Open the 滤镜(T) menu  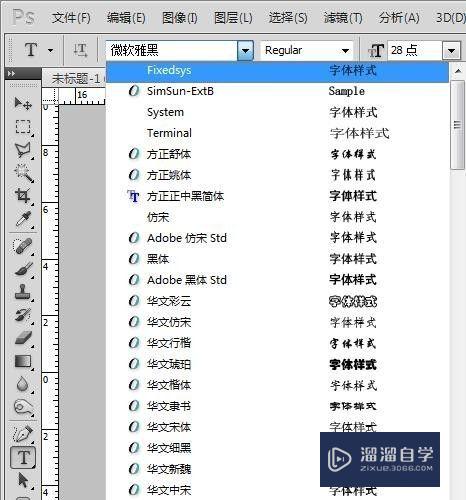(x=343, y=17)
